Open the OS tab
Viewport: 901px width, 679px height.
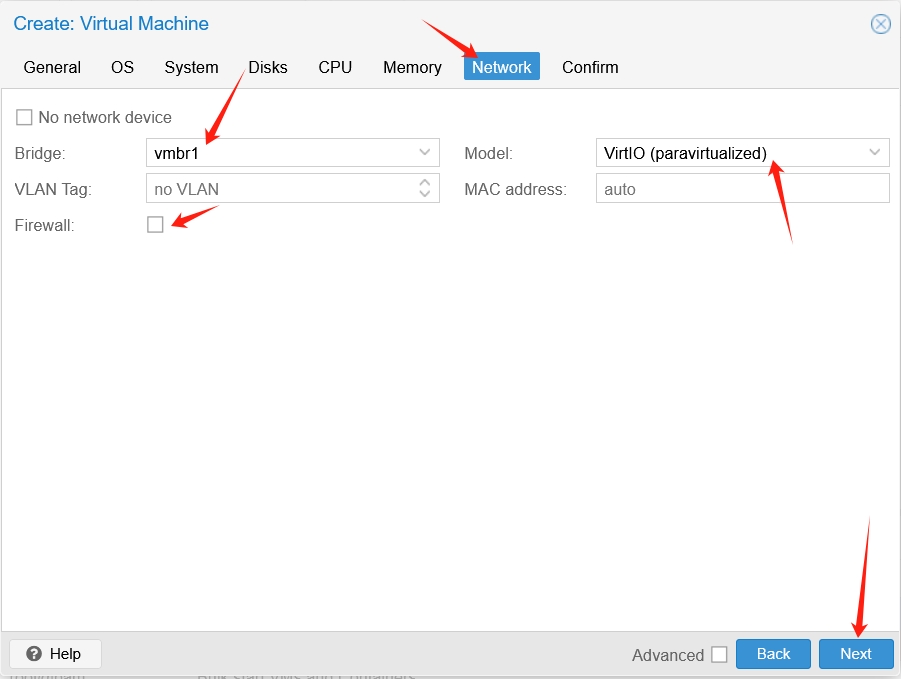click(122, 67)
